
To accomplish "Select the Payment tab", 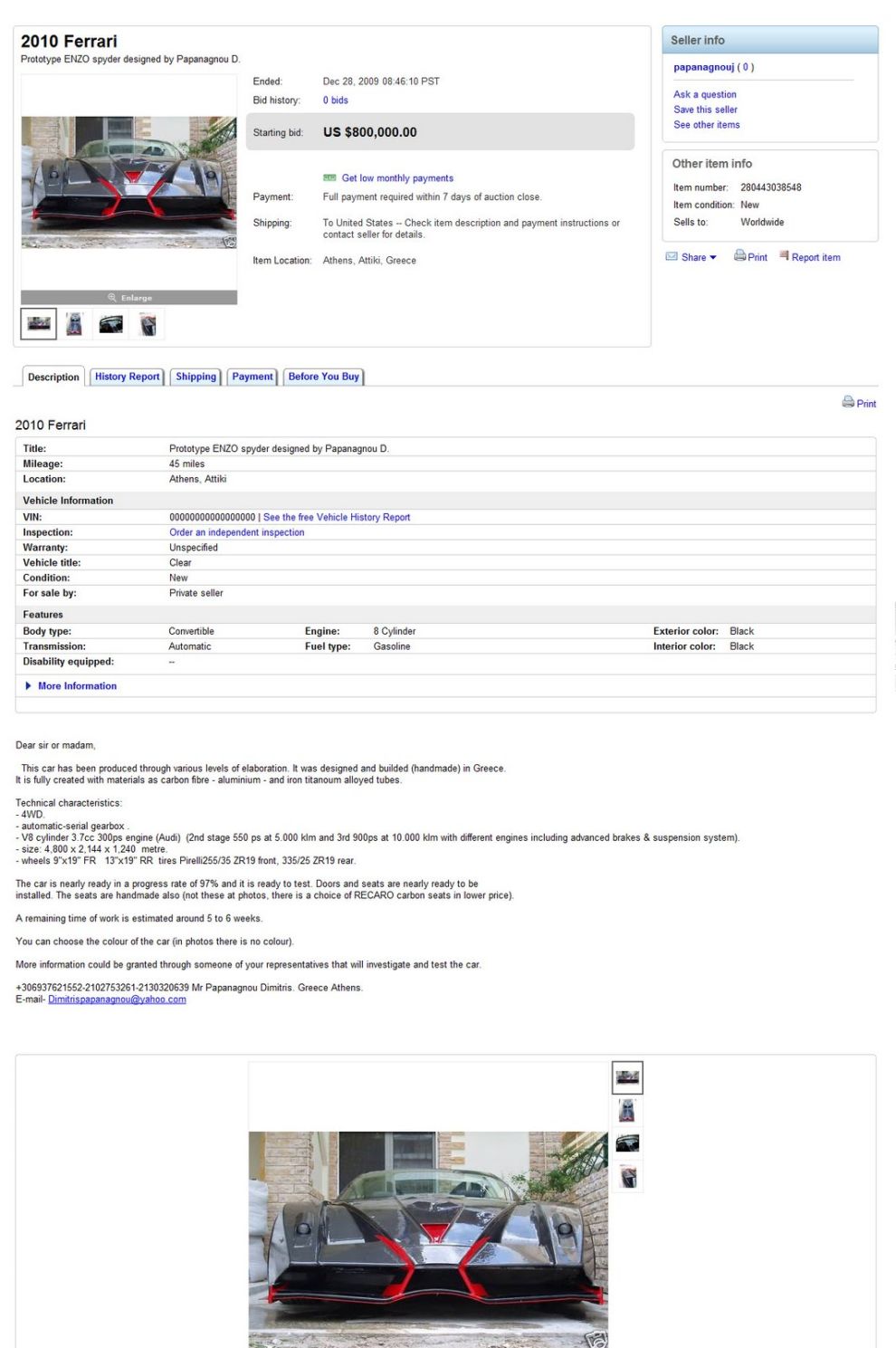I will click(252, 377).
